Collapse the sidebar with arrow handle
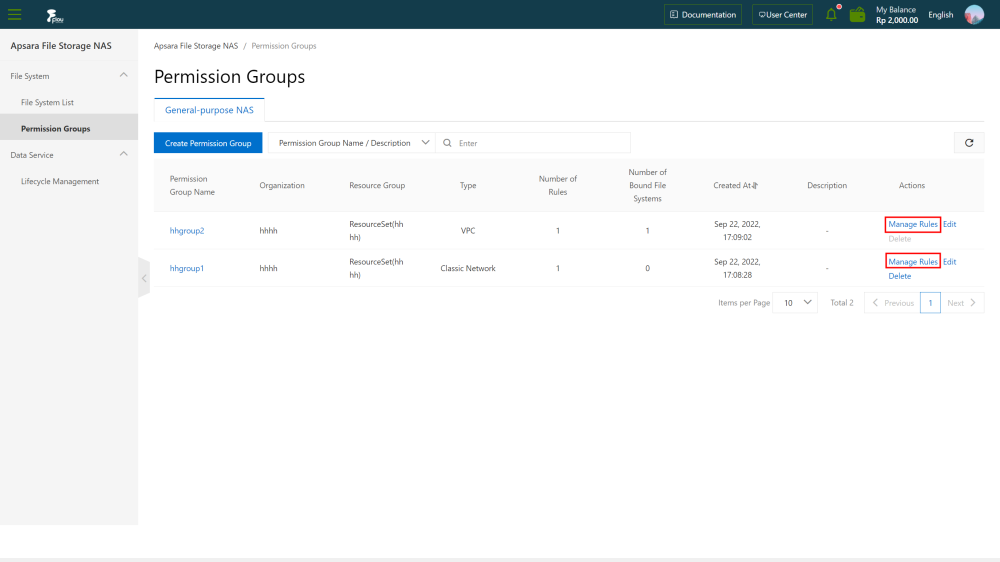 [144, 278]
